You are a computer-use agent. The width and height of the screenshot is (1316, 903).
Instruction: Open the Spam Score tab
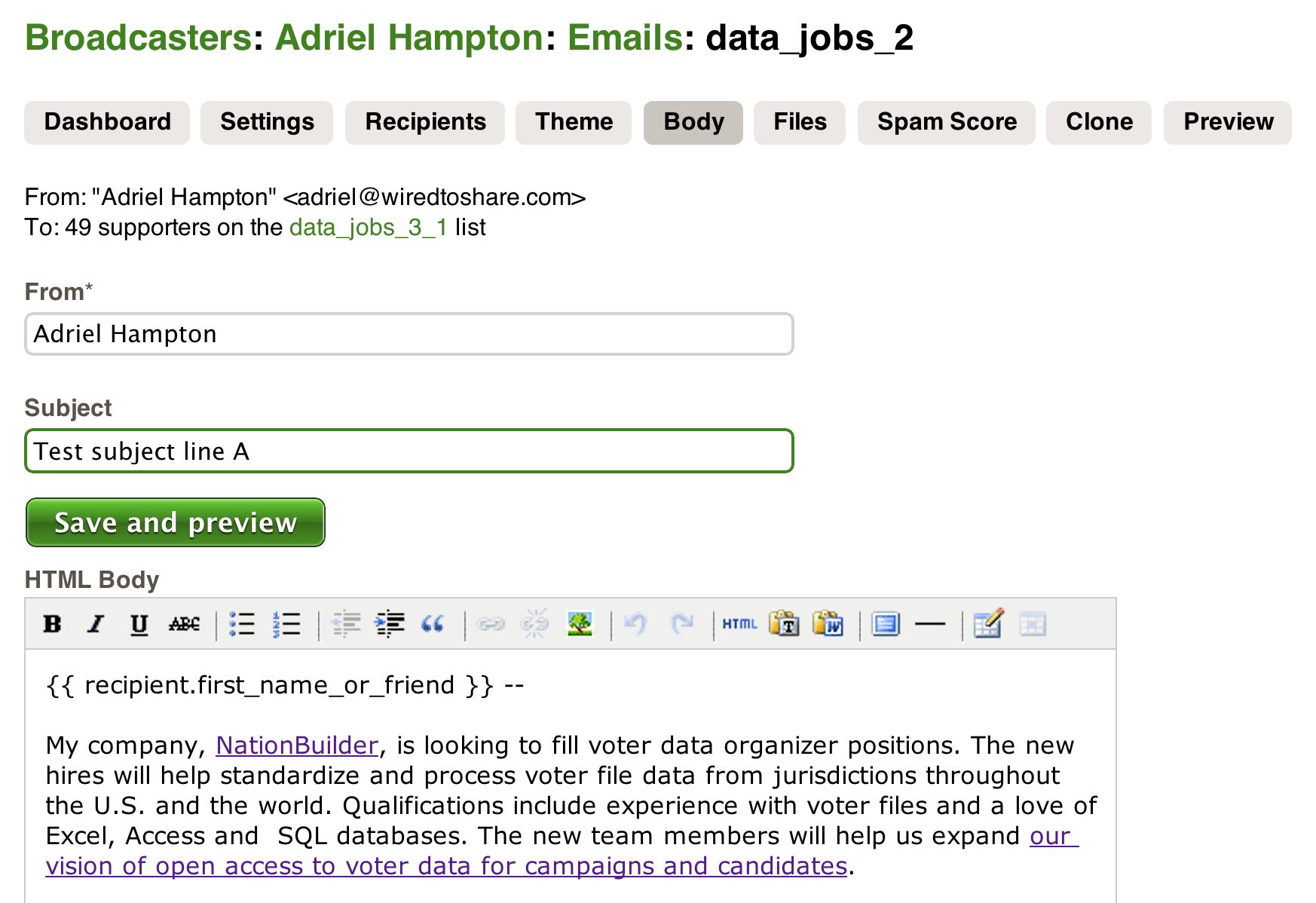947,122
